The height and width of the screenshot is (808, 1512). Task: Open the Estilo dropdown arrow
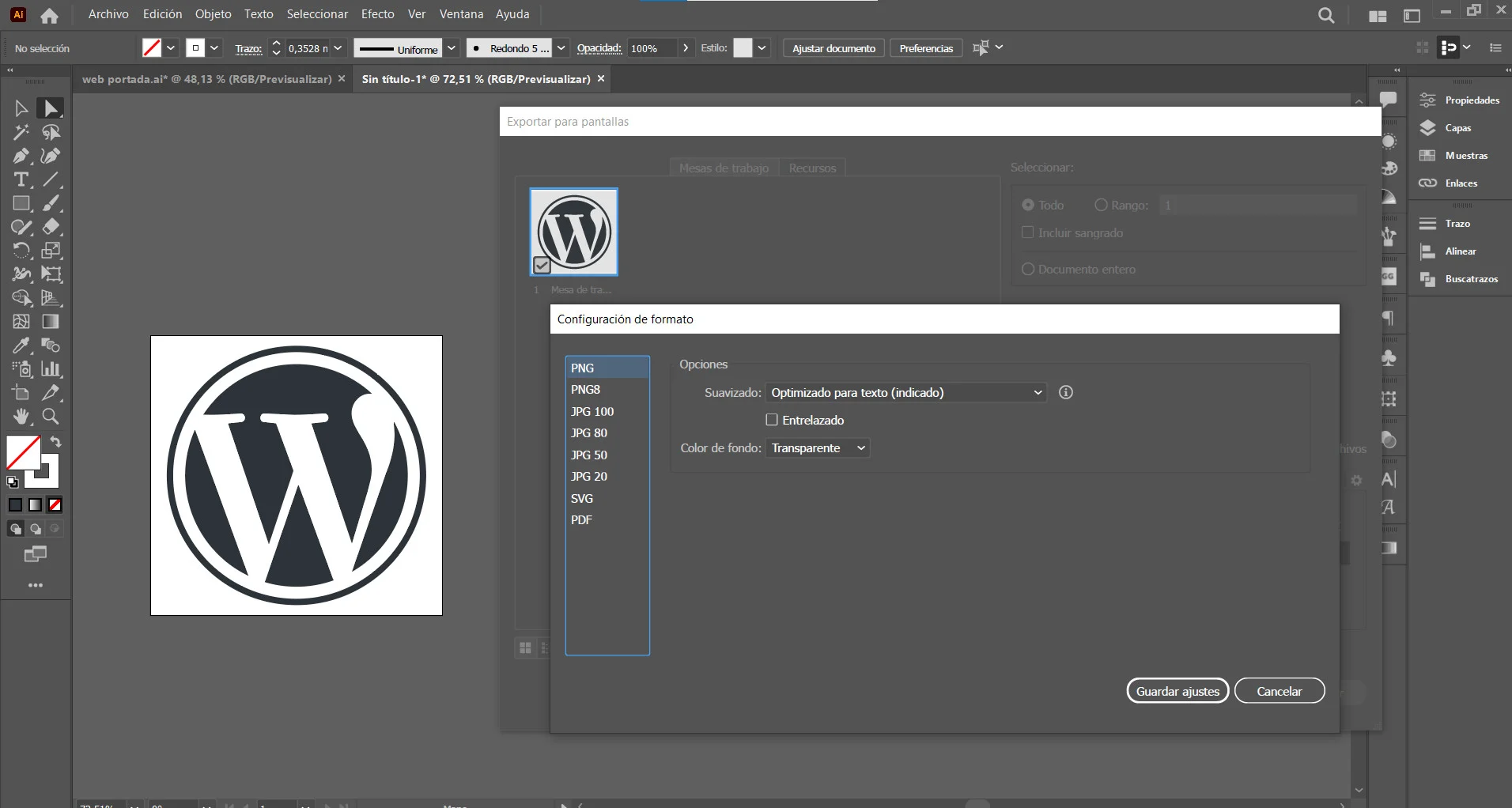(x=762, y=48)
